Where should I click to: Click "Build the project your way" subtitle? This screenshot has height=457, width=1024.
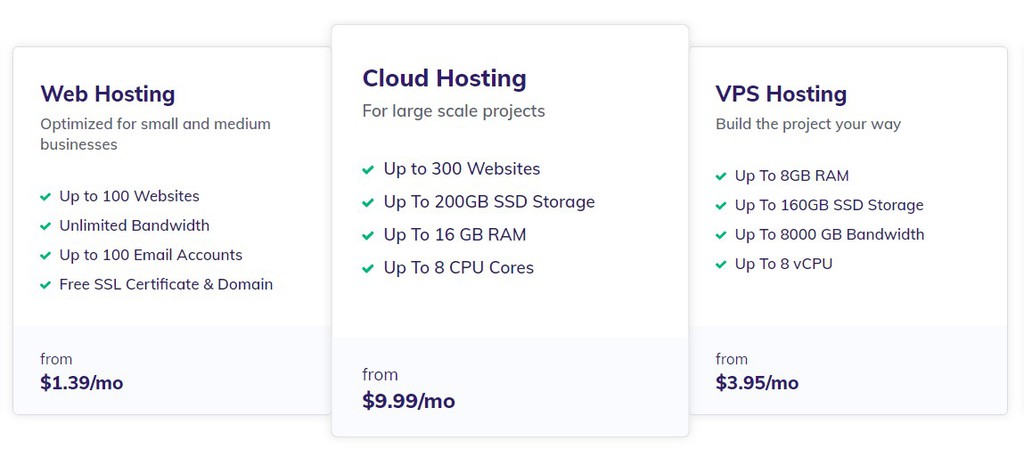pos(808,124)
